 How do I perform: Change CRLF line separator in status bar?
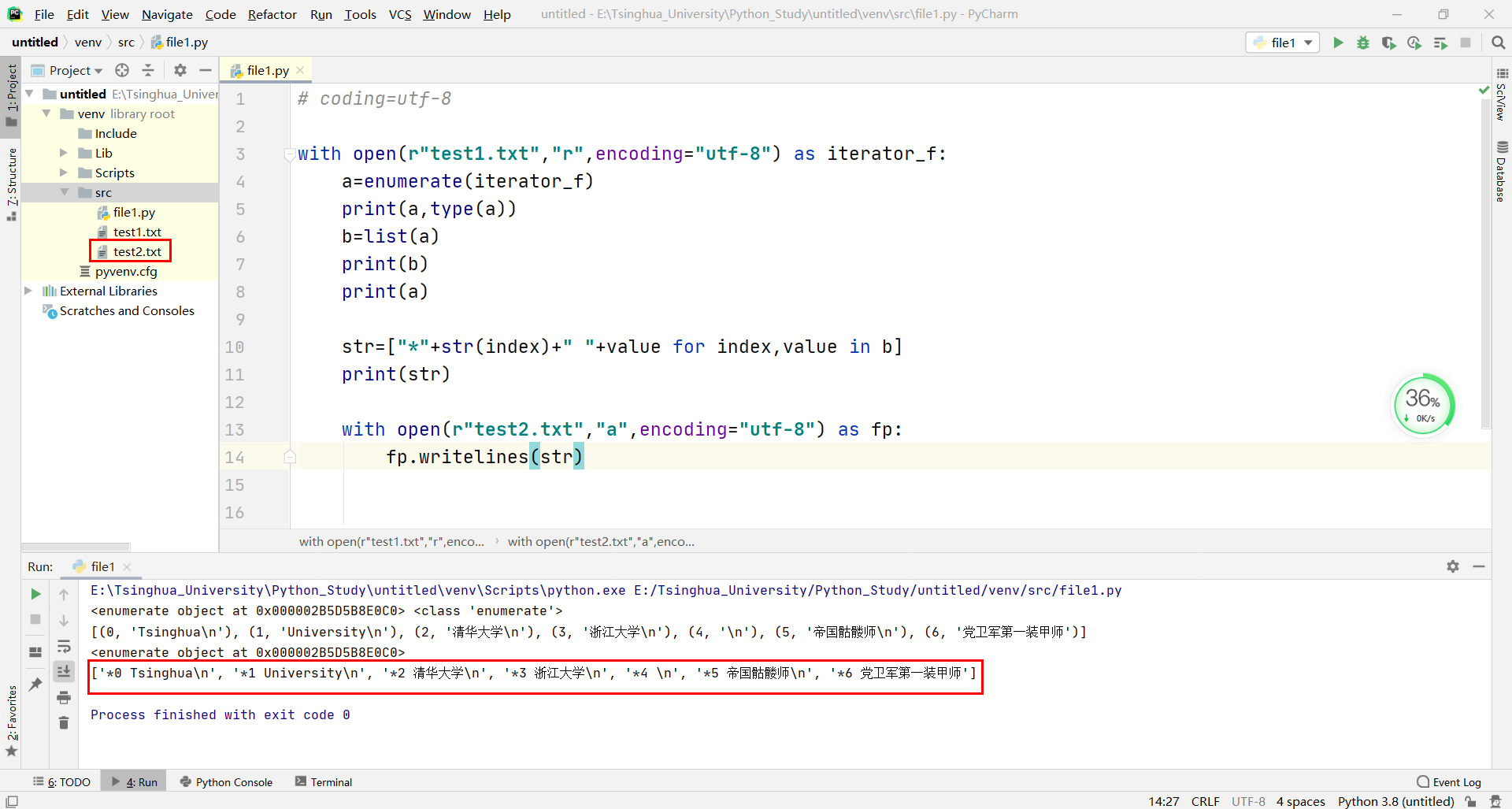[1205, 801]
